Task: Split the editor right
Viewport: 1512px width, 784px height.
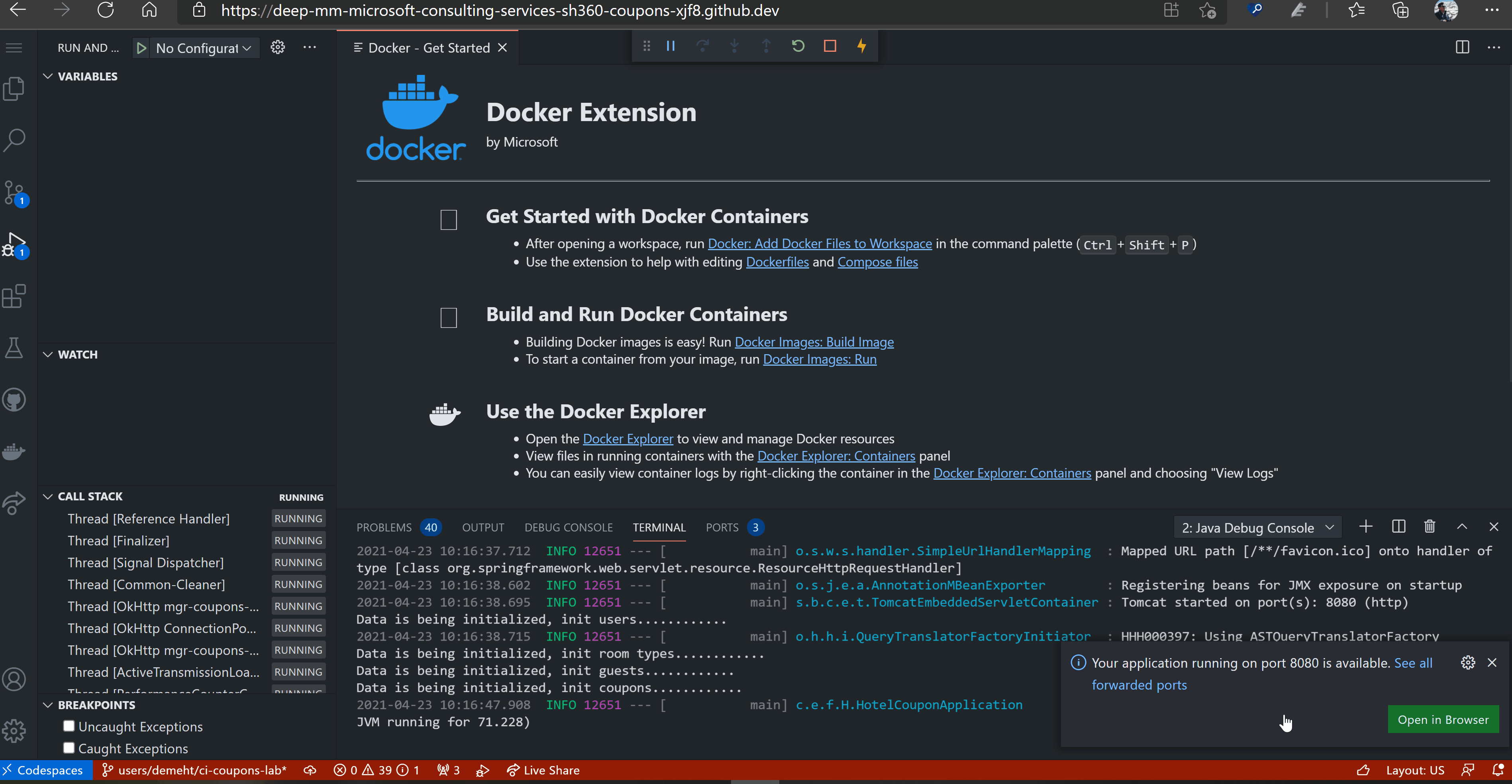Action: point(1462,47)
